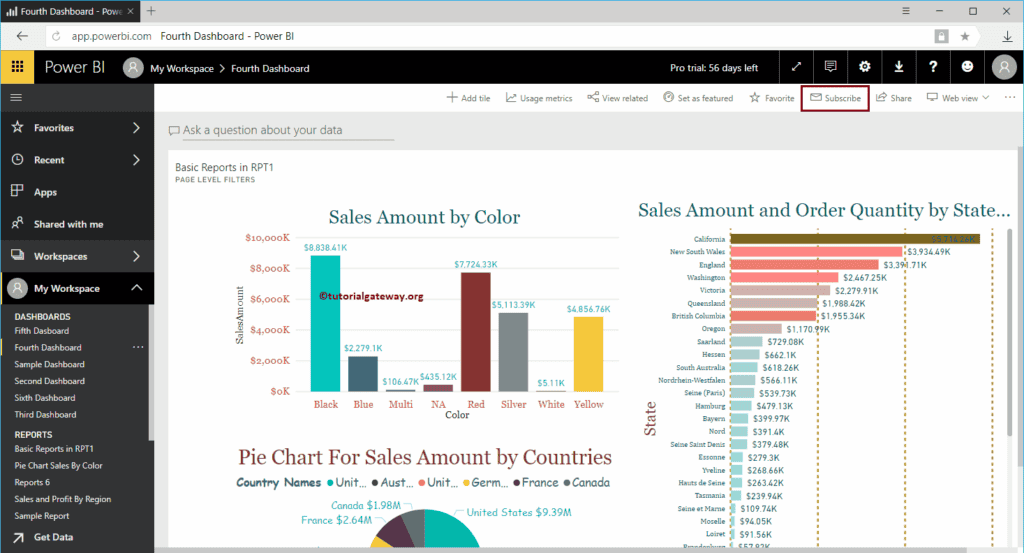Expand the Workspaces chevron

(136, 257)
